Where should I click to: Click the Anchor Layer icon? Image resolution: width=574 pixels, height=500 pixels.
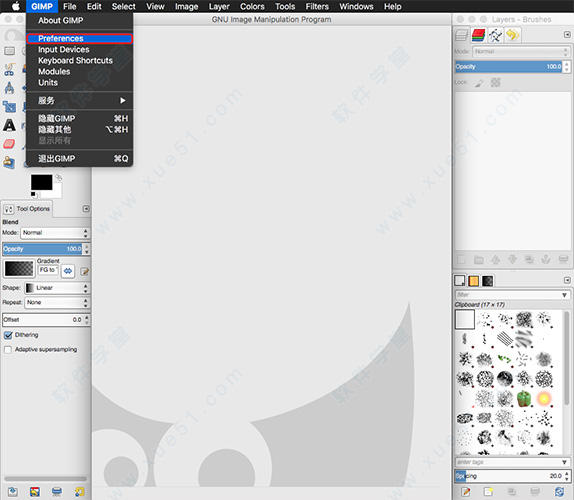pos(546,260)
